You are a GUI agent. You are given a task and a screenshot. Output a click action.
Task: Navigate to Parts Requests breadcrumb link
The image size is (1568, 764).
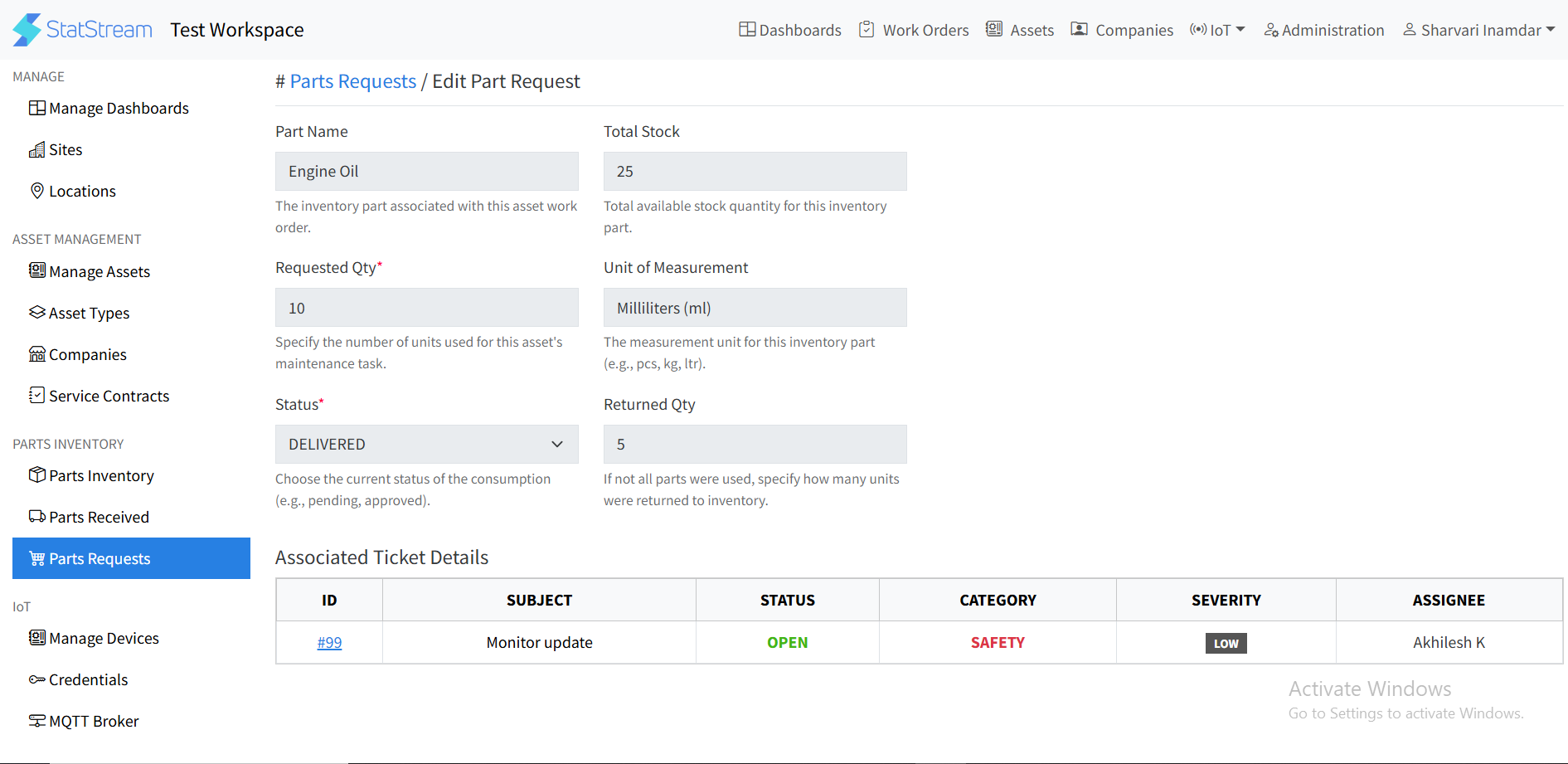tap(352, 81)
